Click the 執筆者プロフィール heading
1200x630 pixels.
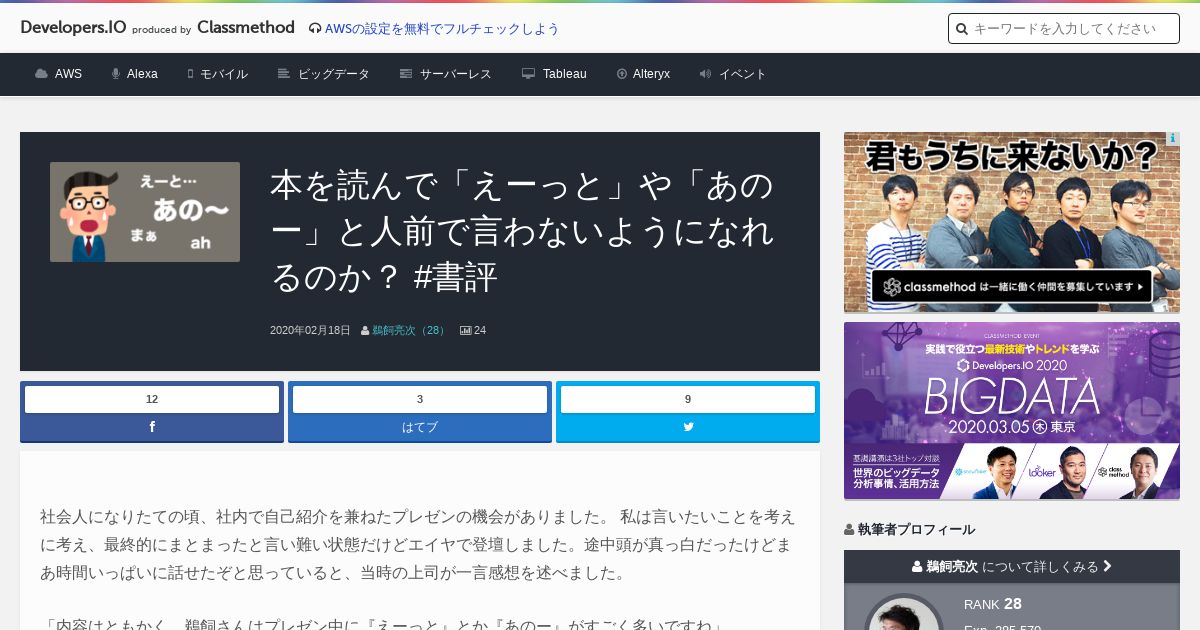pos(916,530)
